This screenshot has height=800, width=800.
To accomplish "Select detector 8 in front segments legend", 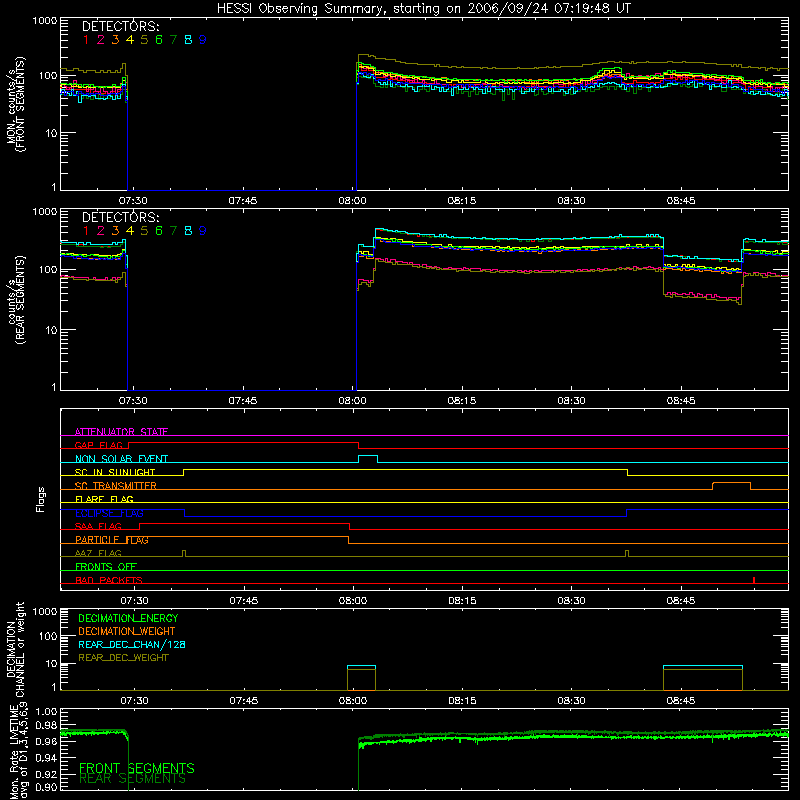I will click(188, 40).
